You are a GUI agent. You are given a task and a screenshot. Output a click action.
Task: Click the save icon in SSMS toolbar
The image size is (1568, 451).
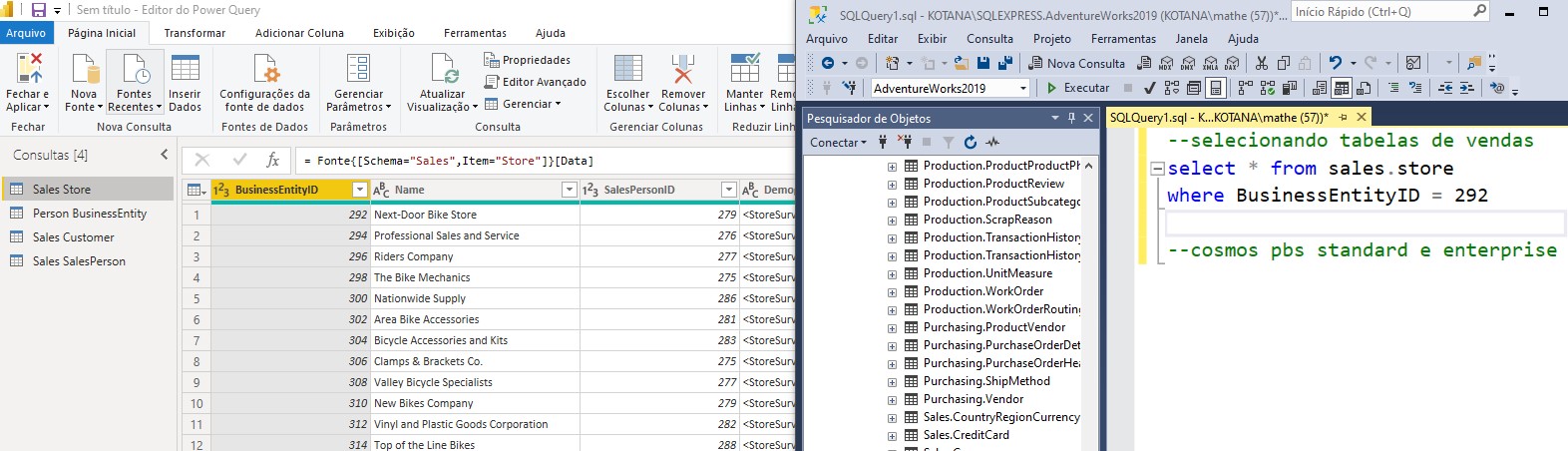click(x=983, y=63)
